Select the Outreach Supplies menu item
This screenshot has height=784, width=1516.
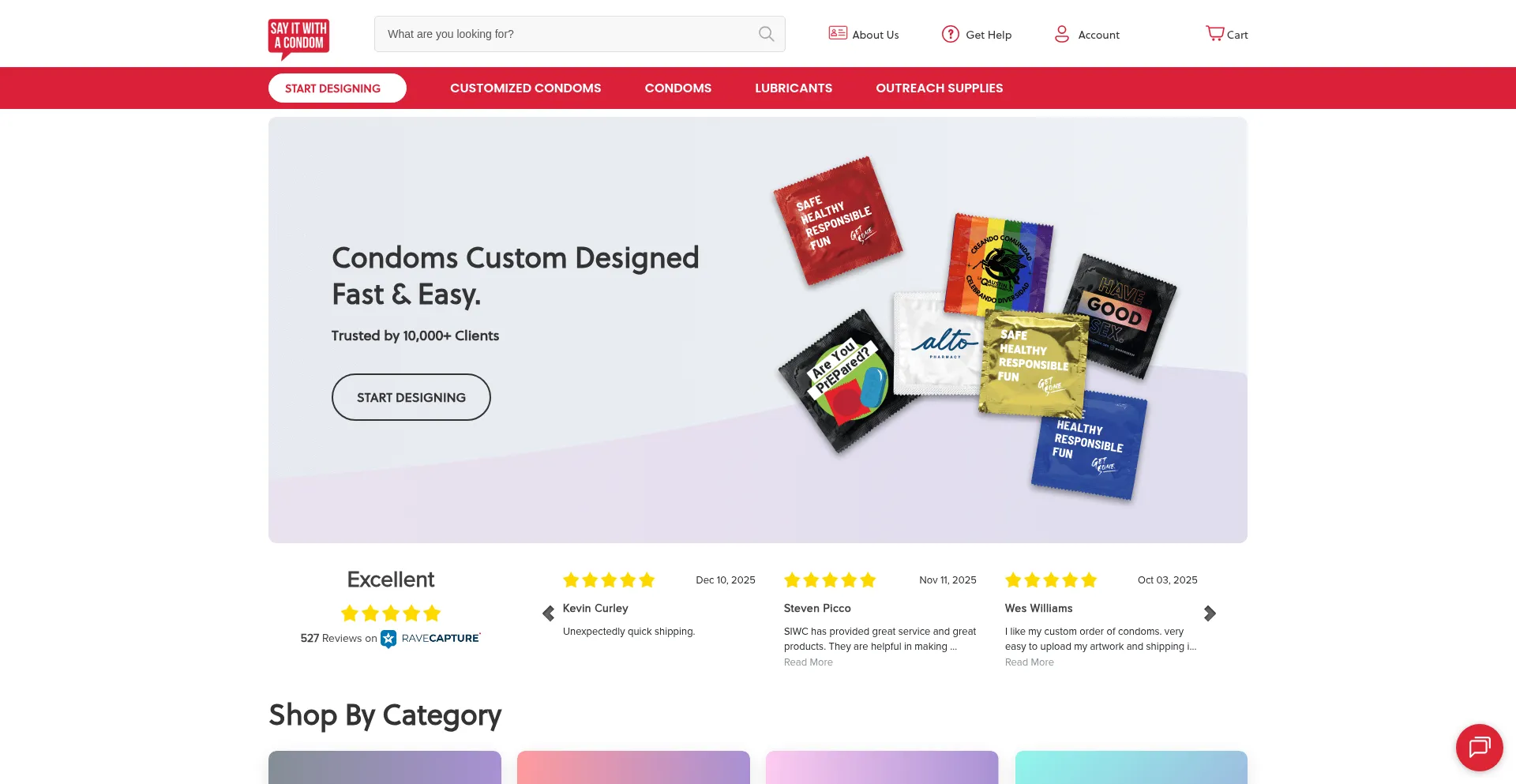(x=940, y=88)
